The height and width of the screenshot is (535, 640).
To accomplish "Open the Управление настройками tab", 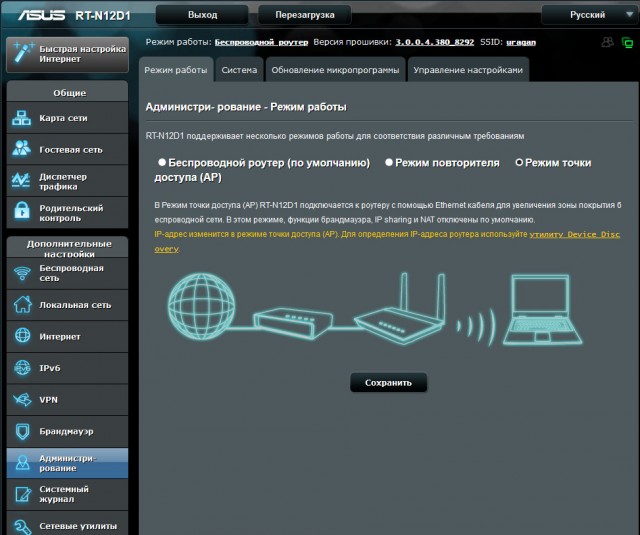I will [468, 70].
